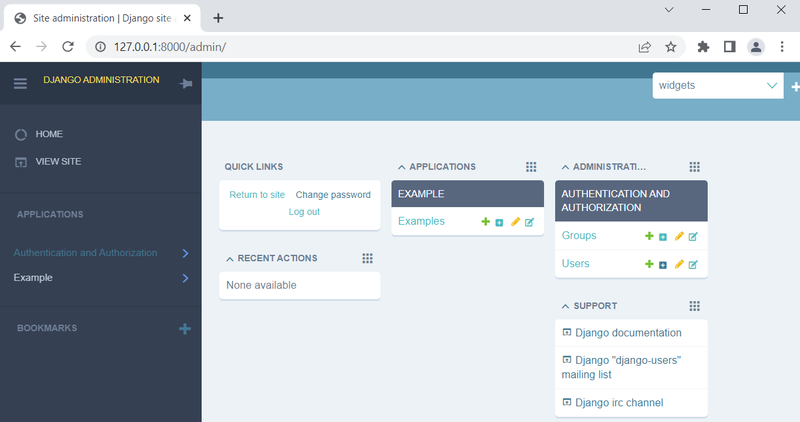This screenshot has height=422, width=800.
Task: Collapse the Administration module
Action: (565, 167)
